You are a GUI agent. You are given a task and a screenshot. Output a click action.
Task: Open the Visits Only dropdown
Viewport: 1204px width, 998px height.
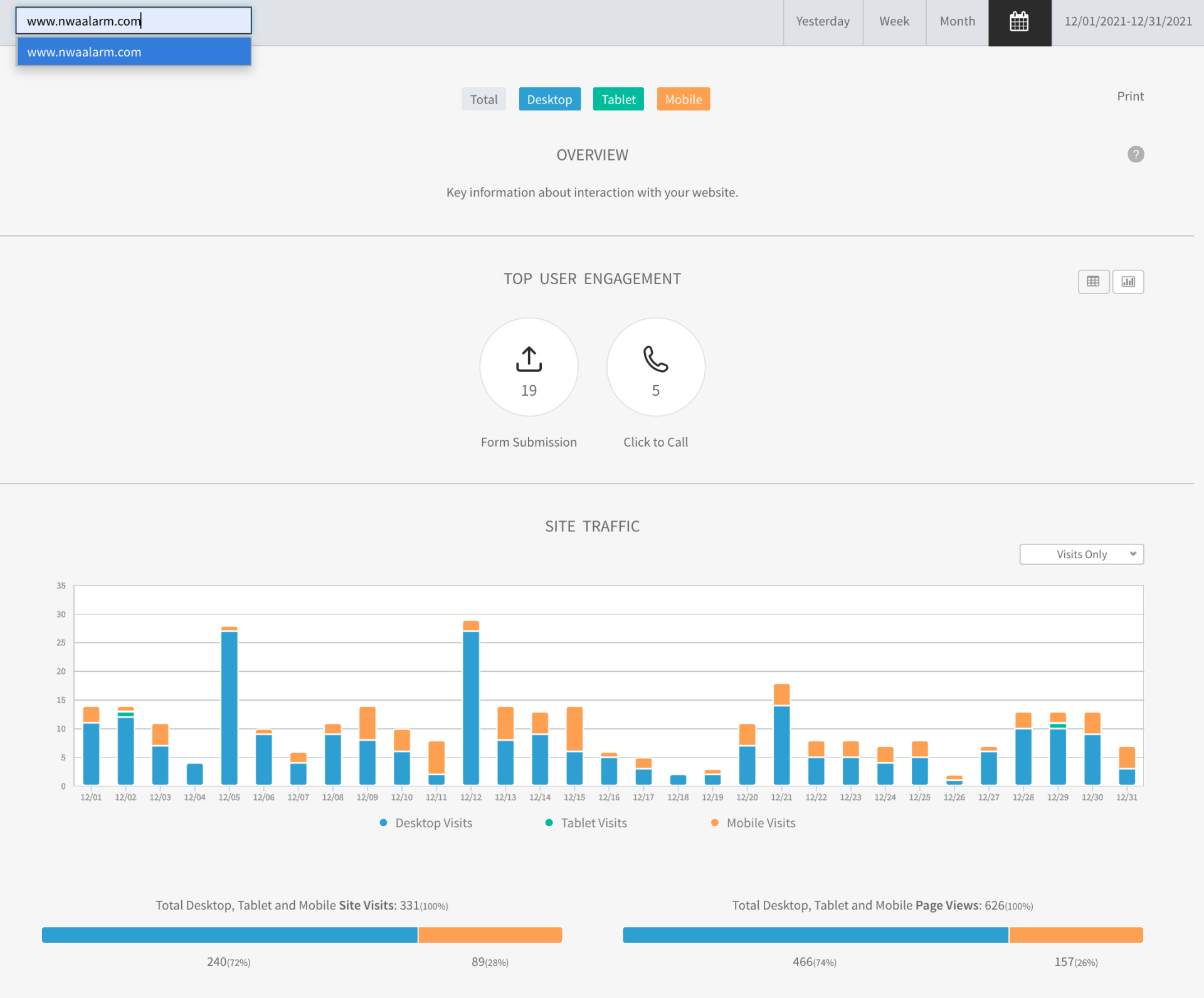point(1081,554)
